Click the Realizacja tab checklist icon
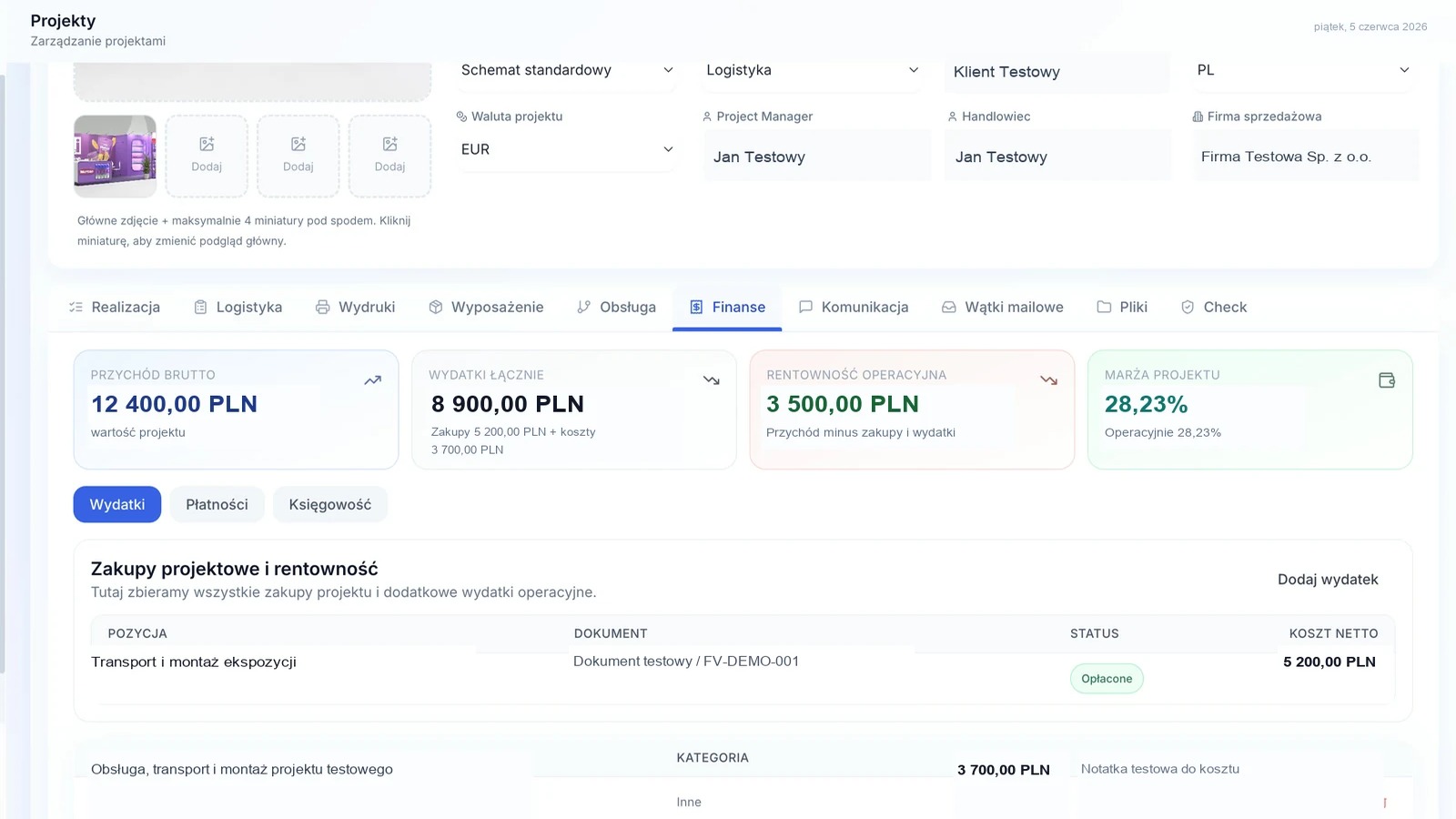Screen dimensions: 1456x819 click(x=76, y=308)
